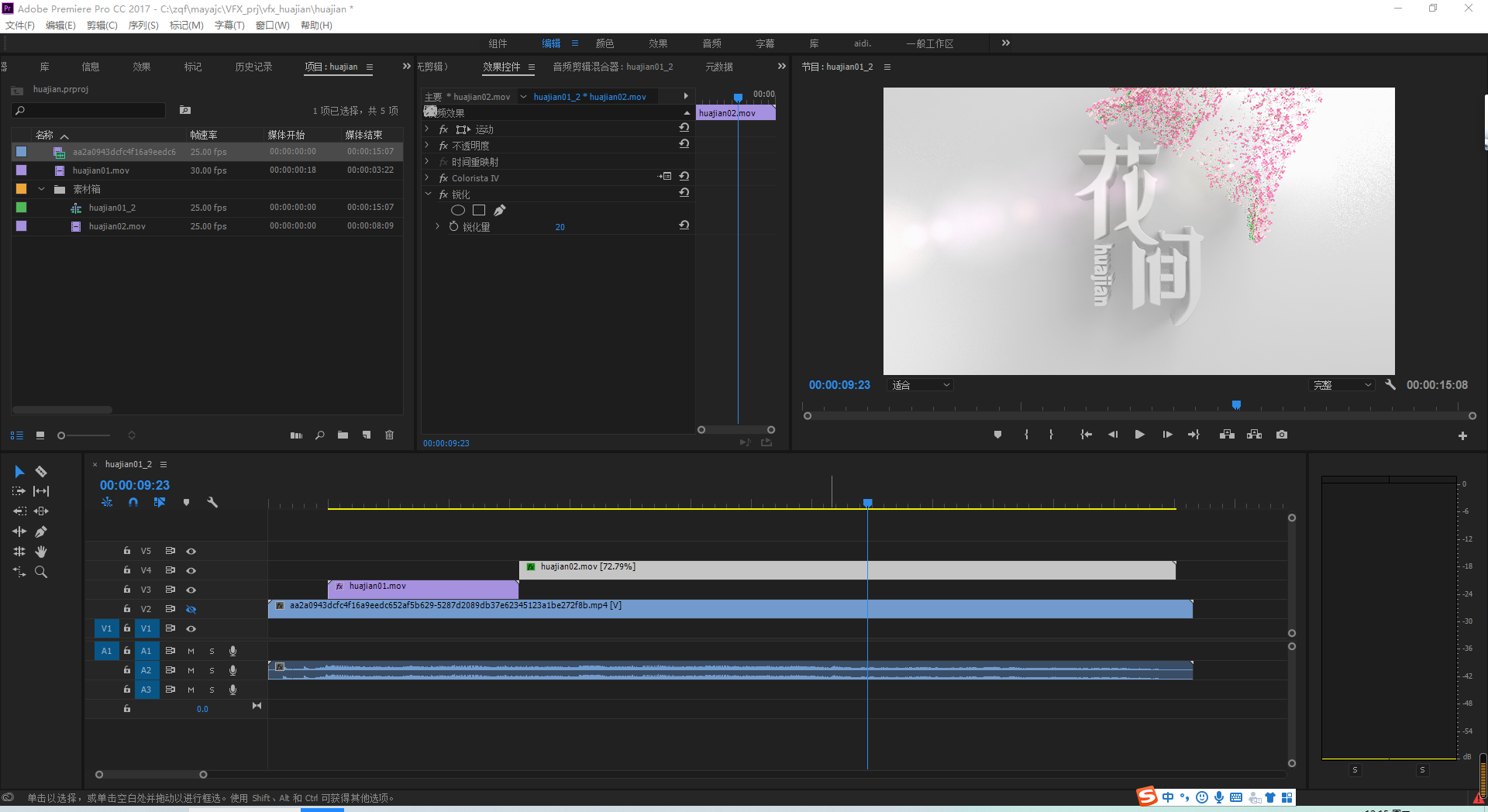The image size is (1488, 812).
Task: Select the Zoom tool magnifier
Action: [x=41, y=572]
